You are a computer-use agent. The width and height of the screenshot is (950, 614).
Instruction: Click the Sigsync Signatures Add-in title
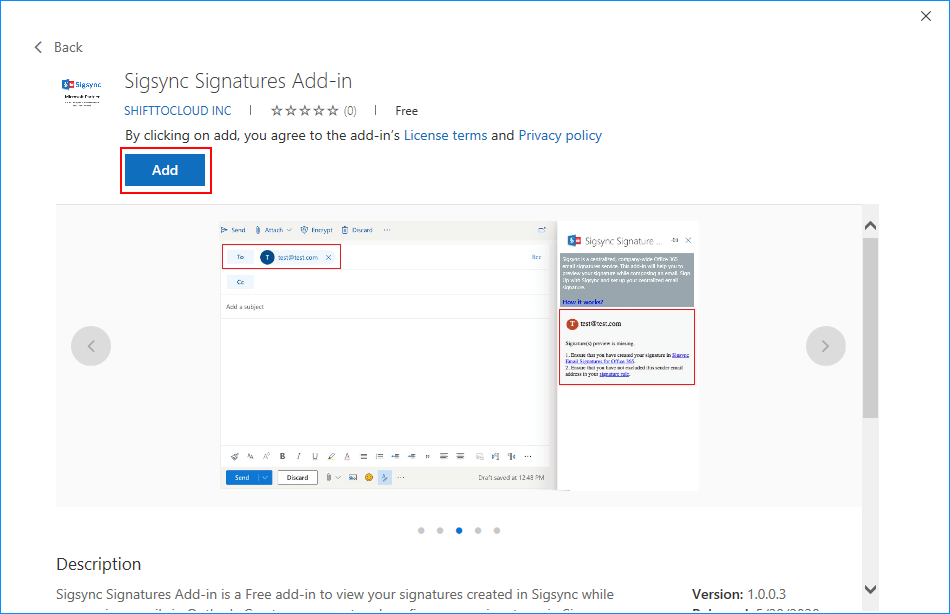tap(238, 81)
